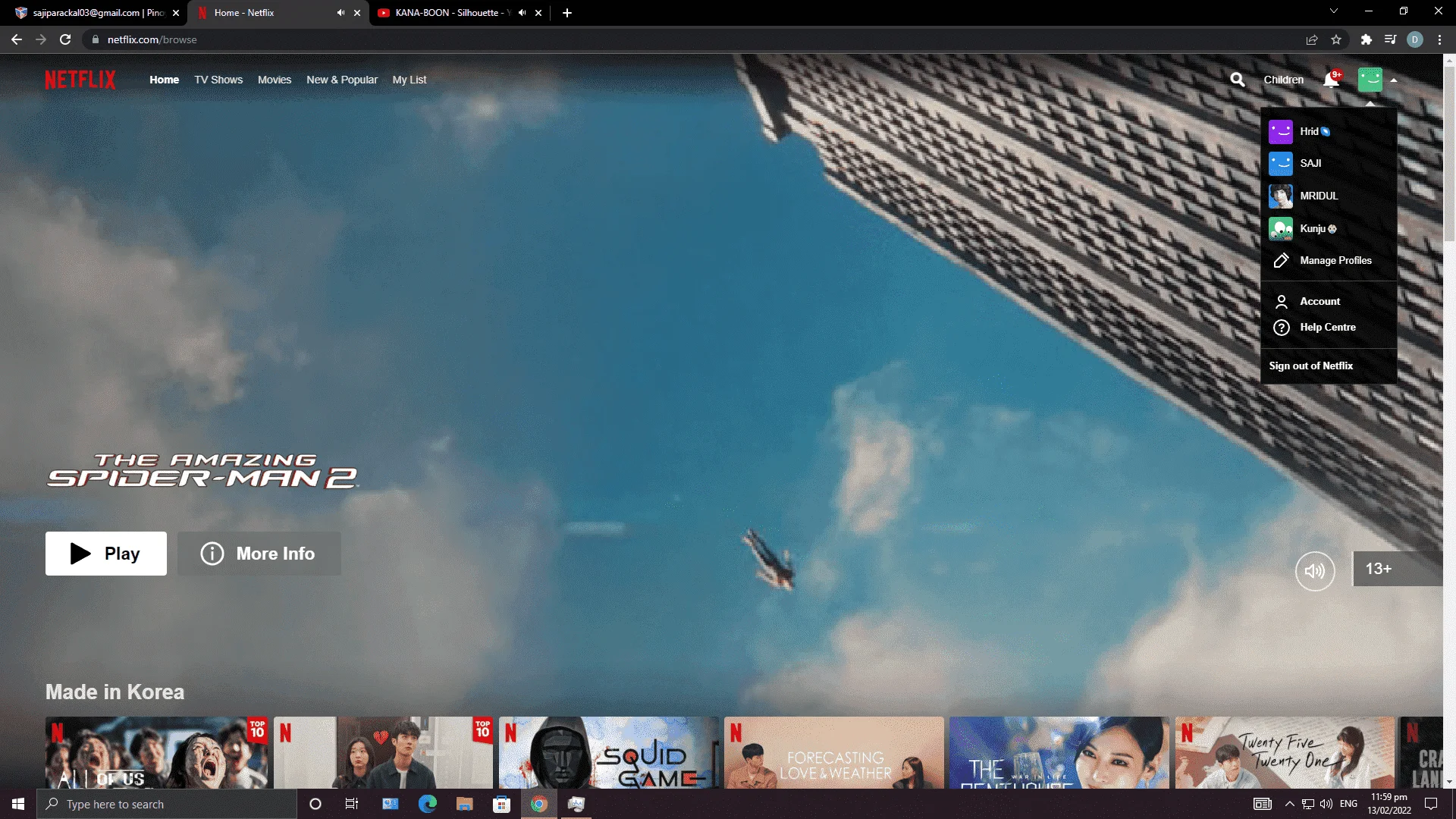Click Manage Profiles pencil icon
This screenshot has height=819, width=1456.
pos(1281,261)
